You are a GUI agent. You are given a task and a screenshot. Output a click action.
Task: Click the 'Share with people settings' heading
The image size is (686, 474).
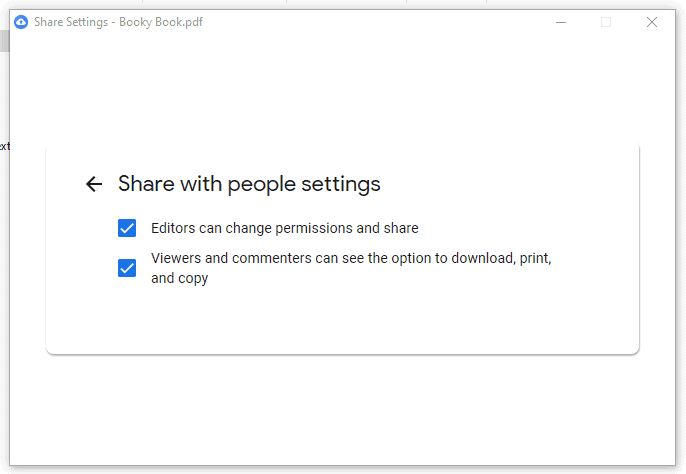pyautogui.click(x=249, y=184)
